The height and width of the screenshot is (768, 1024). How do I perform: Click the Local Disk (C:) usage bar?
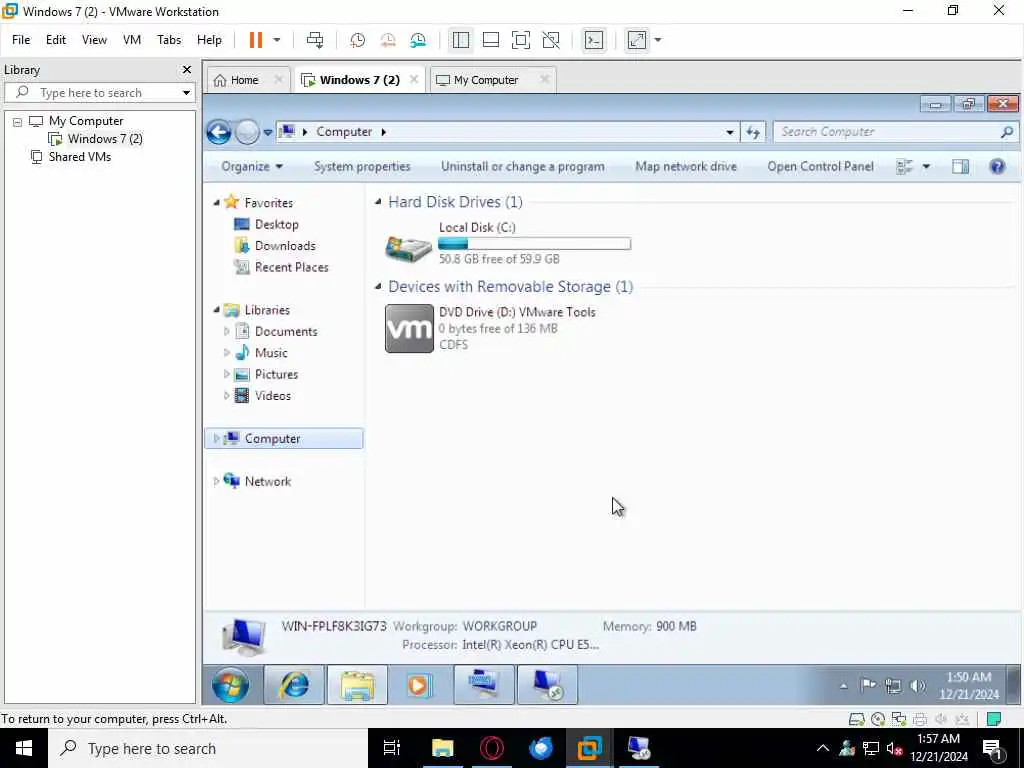534,244
